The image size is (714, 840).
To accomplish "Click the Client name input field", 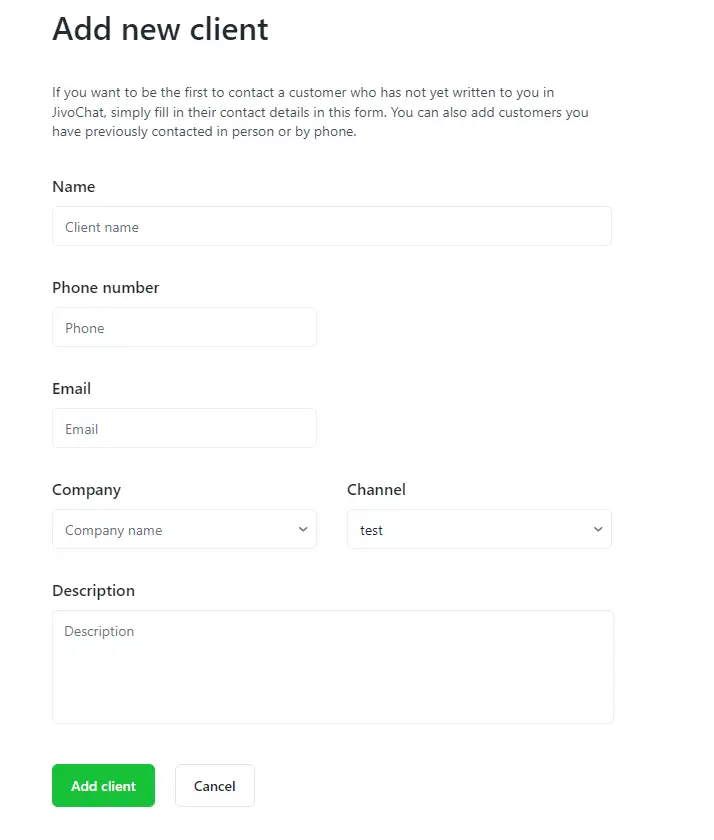I will click(x=331, y=227).
